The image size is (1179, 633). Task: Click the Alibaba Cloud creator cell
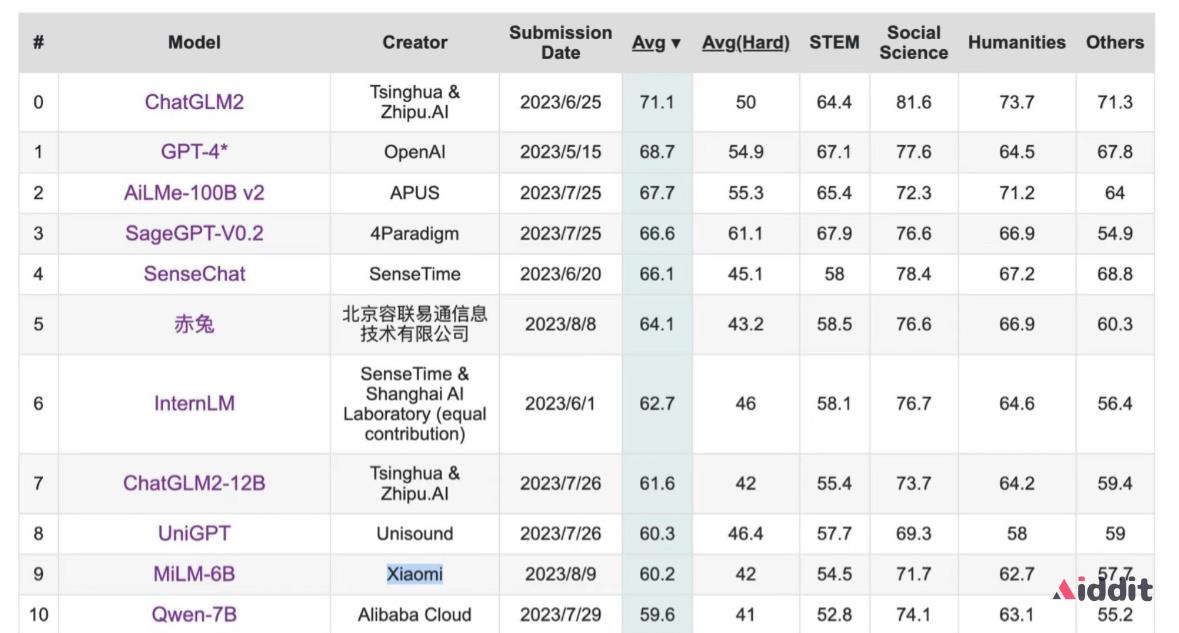(414, 615)
